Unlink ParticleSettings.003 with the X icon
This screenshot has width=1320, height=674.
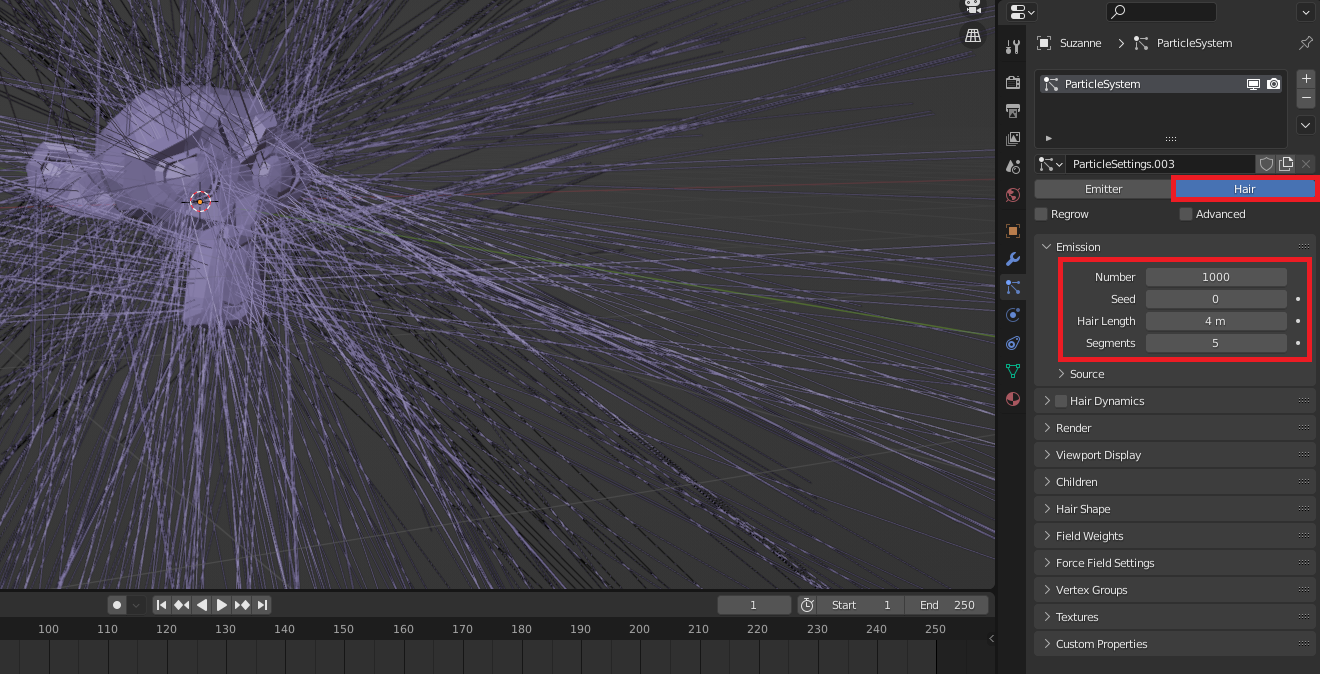[x=1306, y=164]
